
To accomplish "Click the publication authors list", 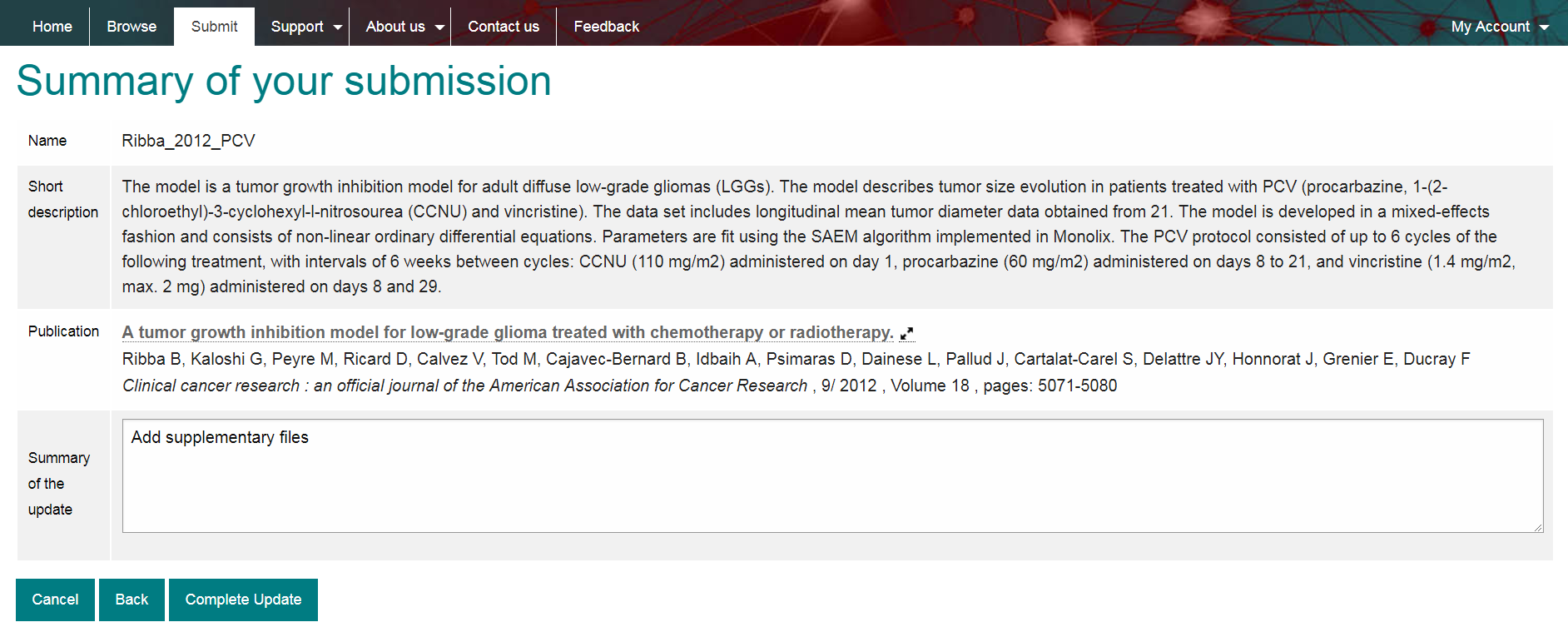I will coord(796,359).
